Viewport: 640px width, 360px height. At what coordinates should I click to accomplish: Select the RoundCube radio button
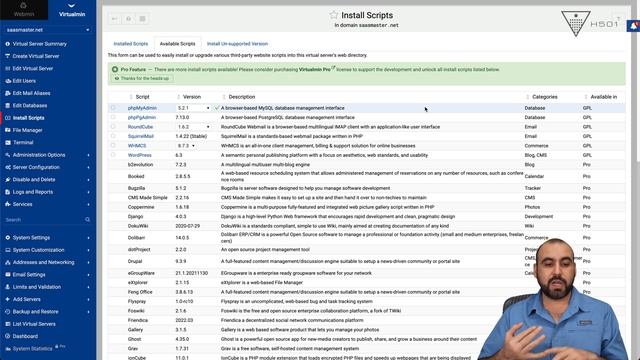pyautogui.click(x=113, y=127)
